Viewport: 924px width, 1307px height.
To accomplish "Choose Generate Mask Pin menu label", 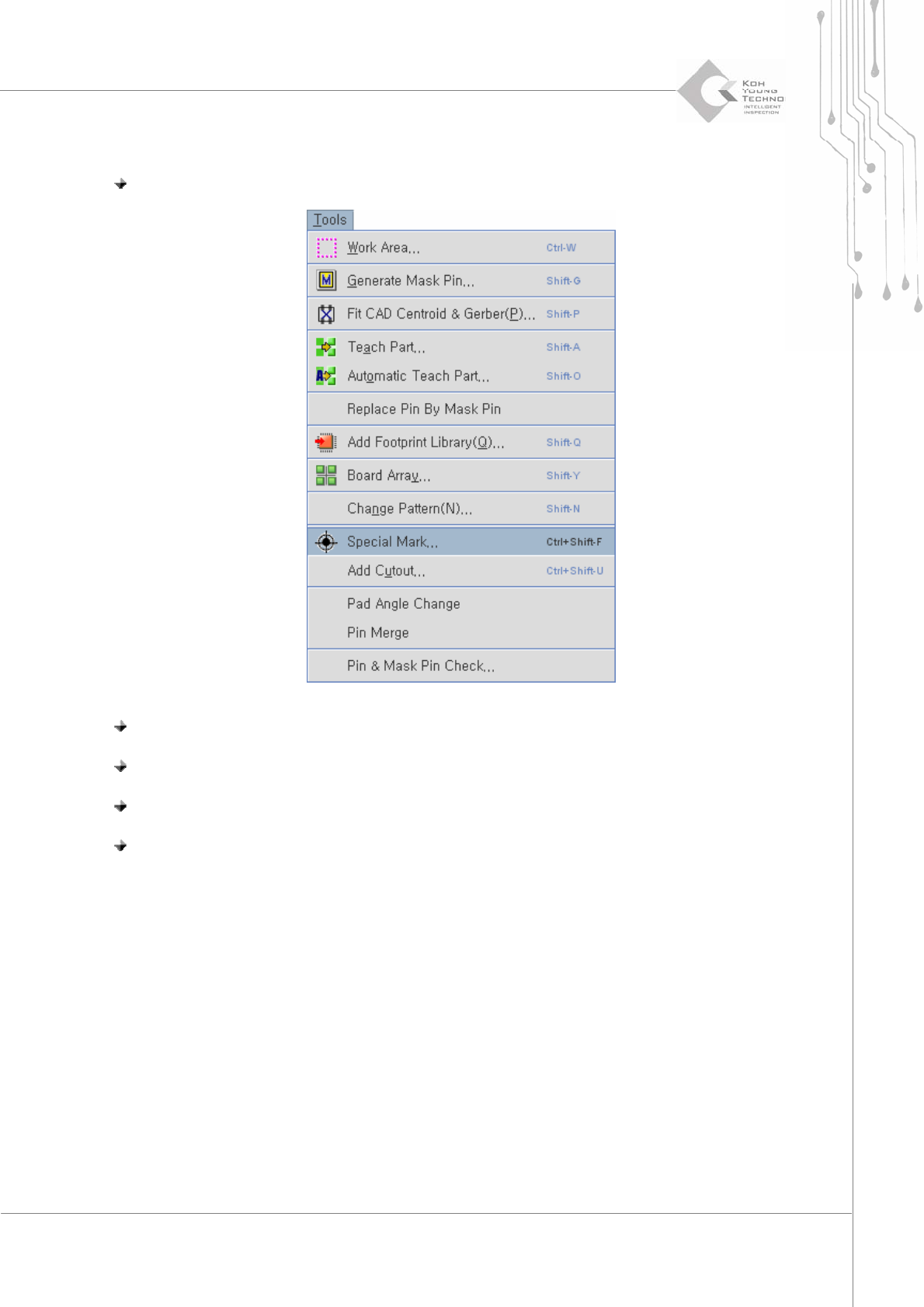I will tap(411, 280).
